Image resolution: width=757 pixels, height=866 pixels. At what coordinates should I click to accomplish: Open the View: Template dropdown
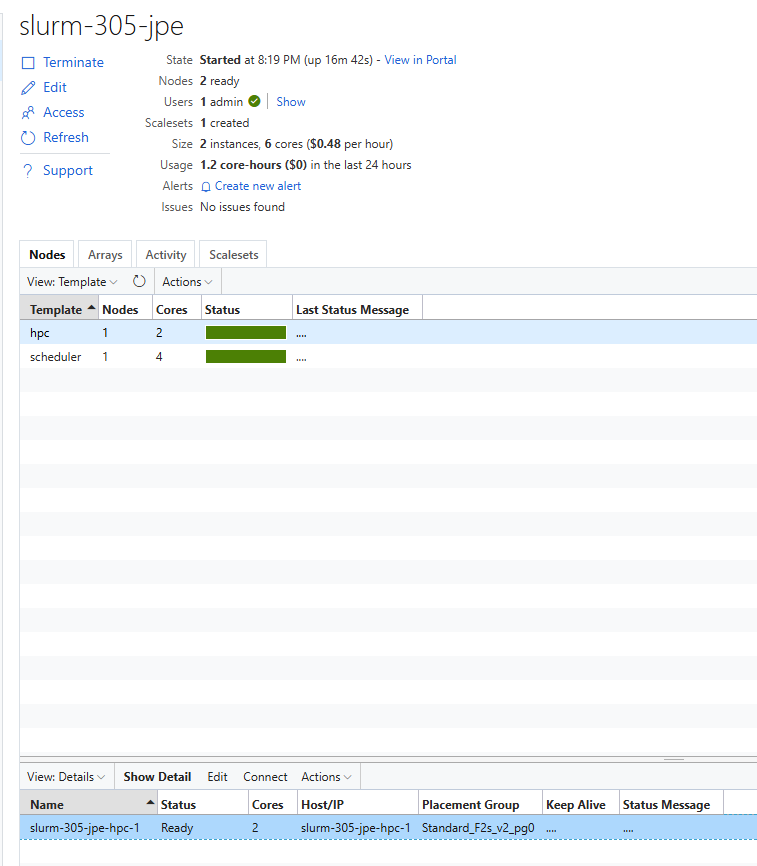click(x=72, y=282)
